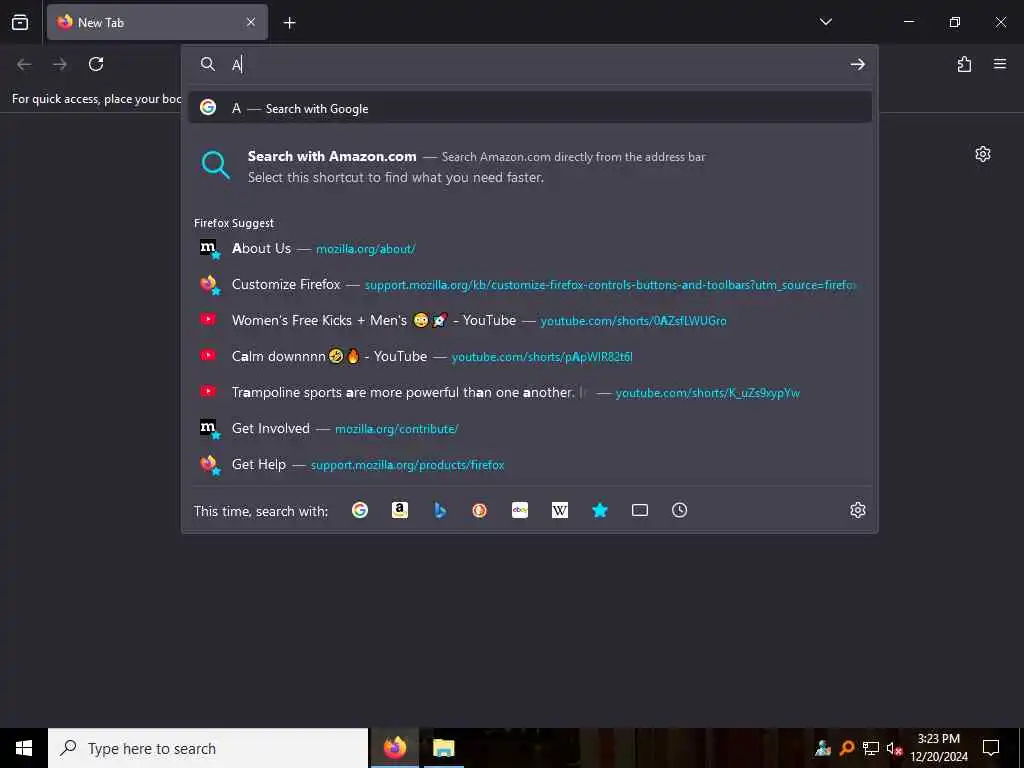The image size is (1024, 768).
Task: Search this time with Bing icon
Action: (x=440, y=510)
